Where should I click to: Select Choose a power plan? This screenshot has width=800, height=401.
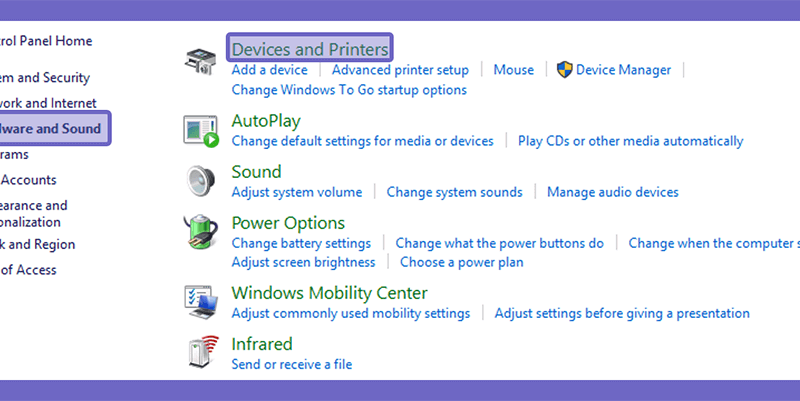461,262
